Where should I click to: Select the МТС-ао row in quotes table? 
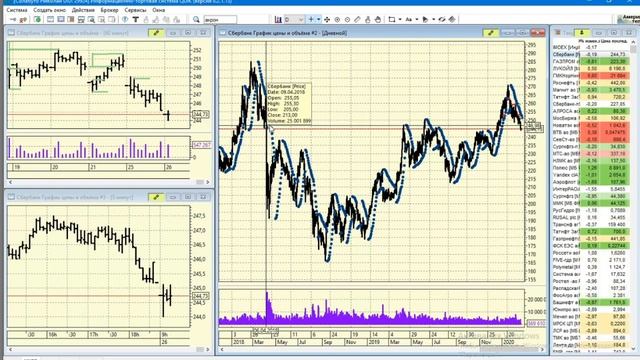(x=591, y=153)
